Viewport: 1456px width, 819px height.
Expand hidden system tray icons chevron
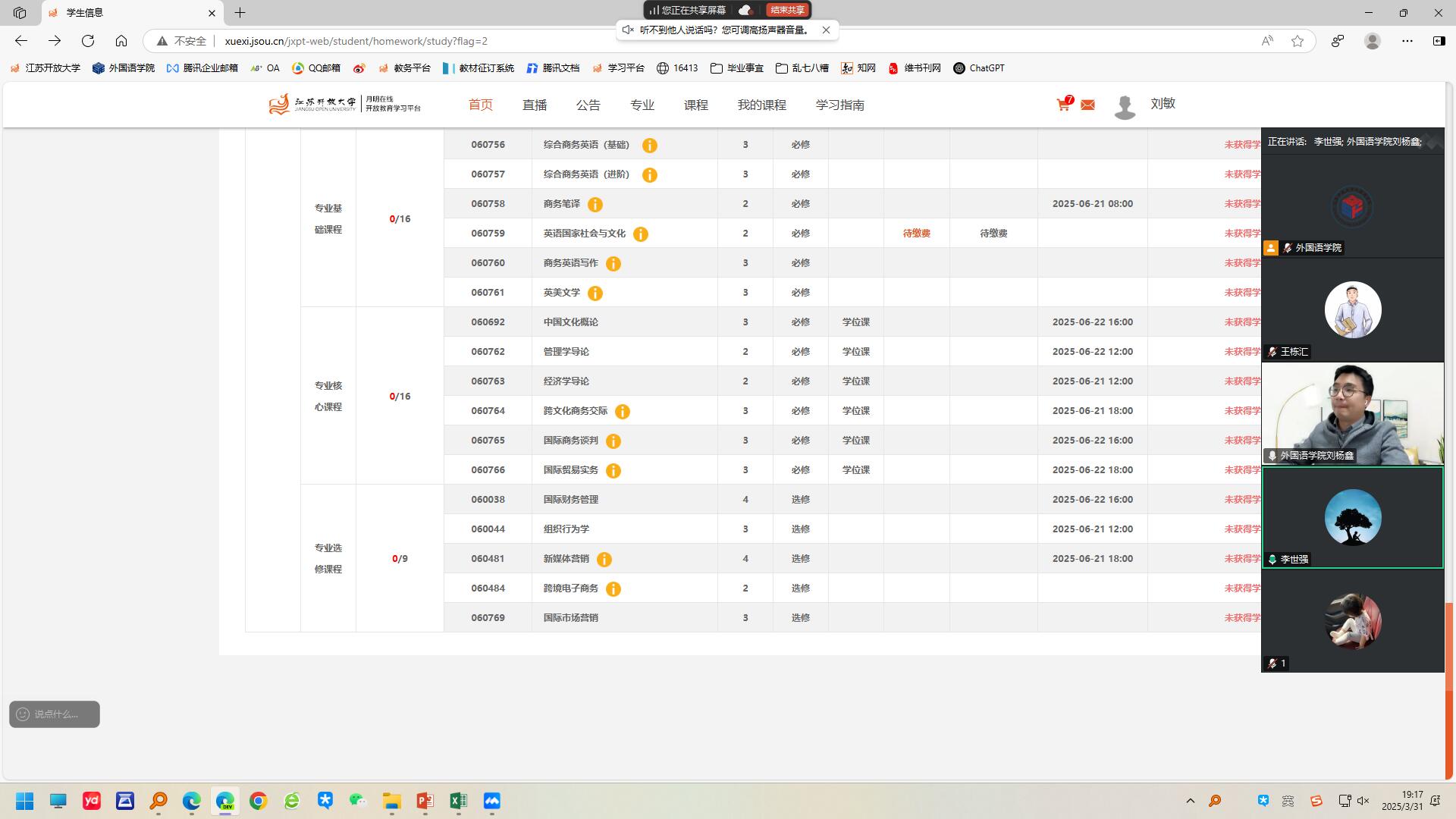1190,801
